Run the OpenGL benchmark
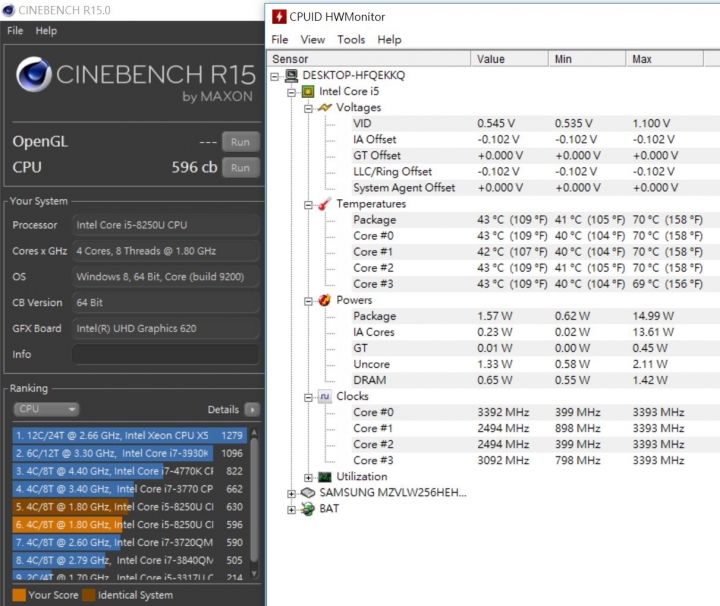 coord(241,142)
